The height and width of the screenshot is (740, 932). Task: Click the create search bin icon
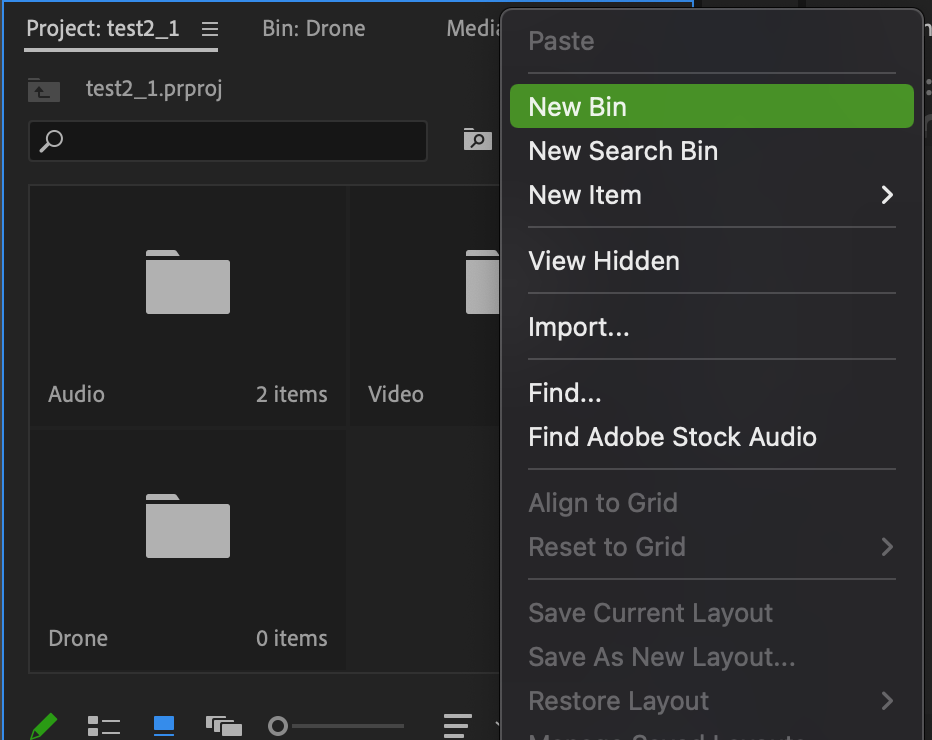point(478,140)
